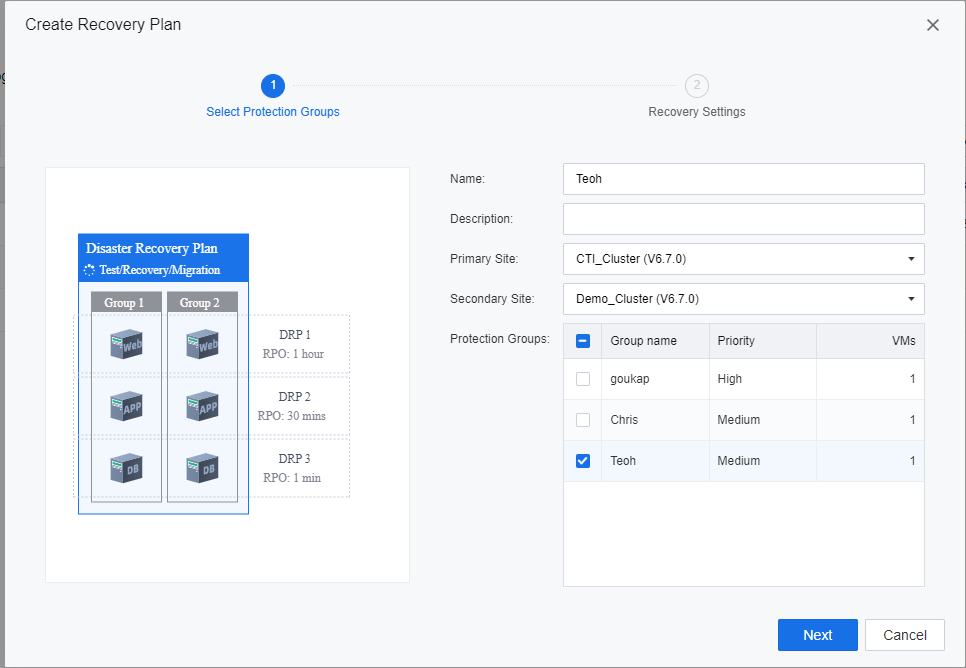Image resolution: width=966 pixels, height=668 pixels.
Task: Click the Group 1 DB server icon
Action: (125, 467)
